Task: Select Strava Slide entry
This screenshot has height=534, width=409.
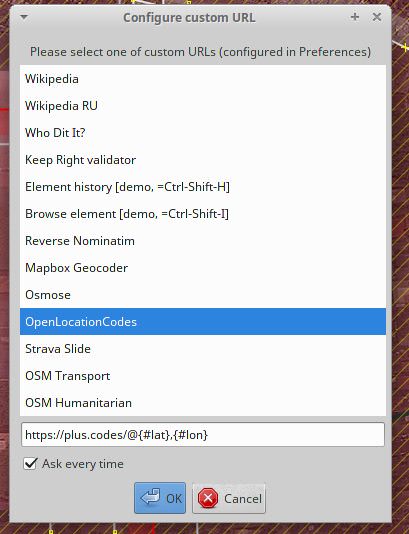Action: point(203,349)
